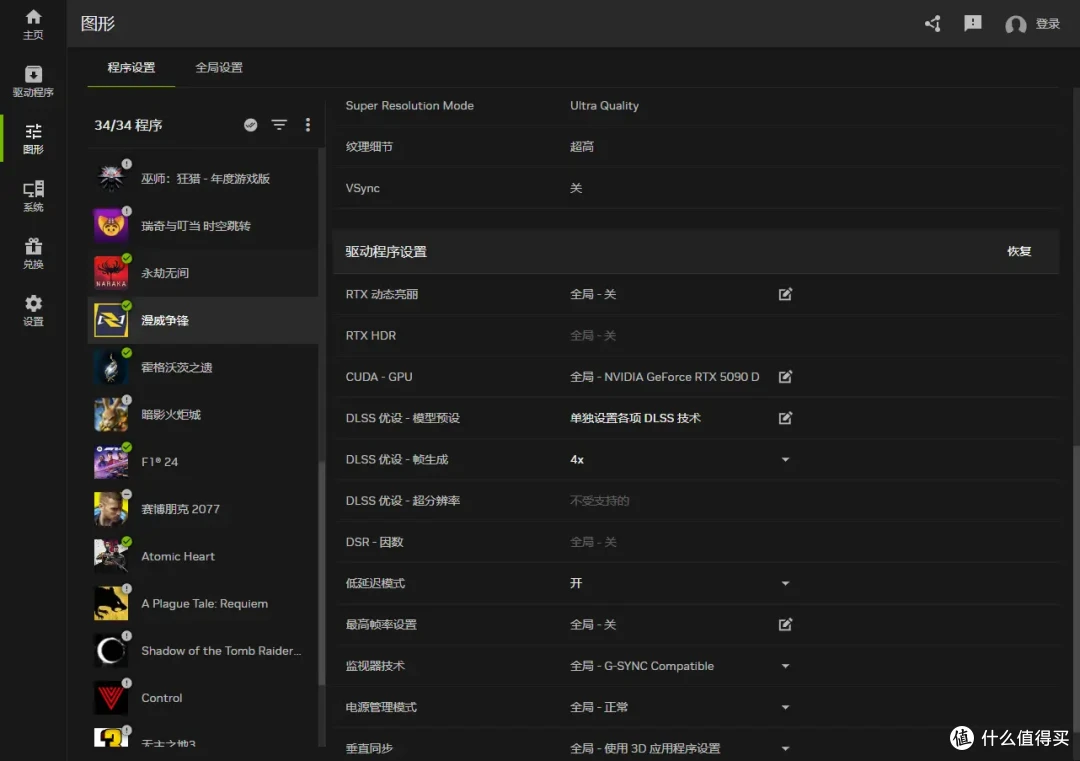The image size is (1080, 761).
Task: Edit the CUDA - GPU setting
Action: (x=785, y=377)
